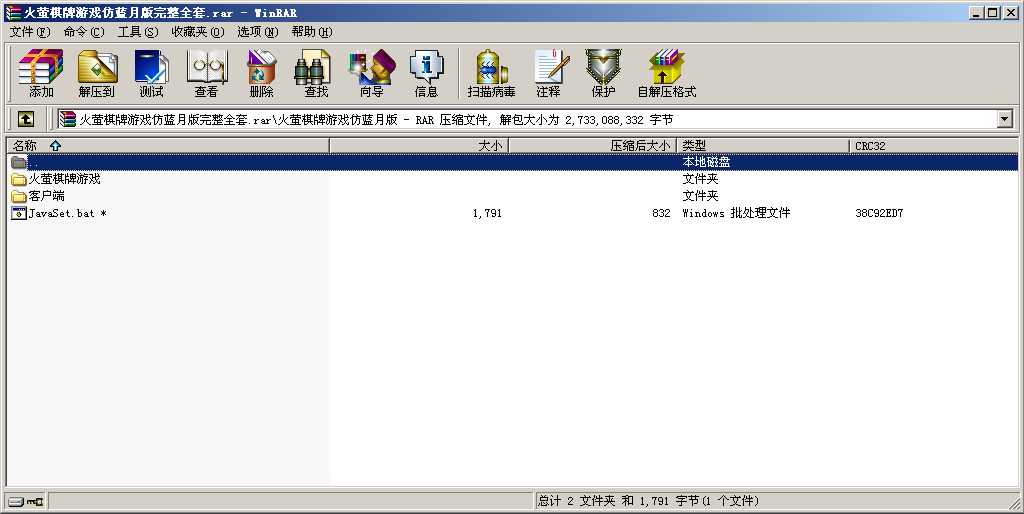Go up one folder level button

point(25,119)
